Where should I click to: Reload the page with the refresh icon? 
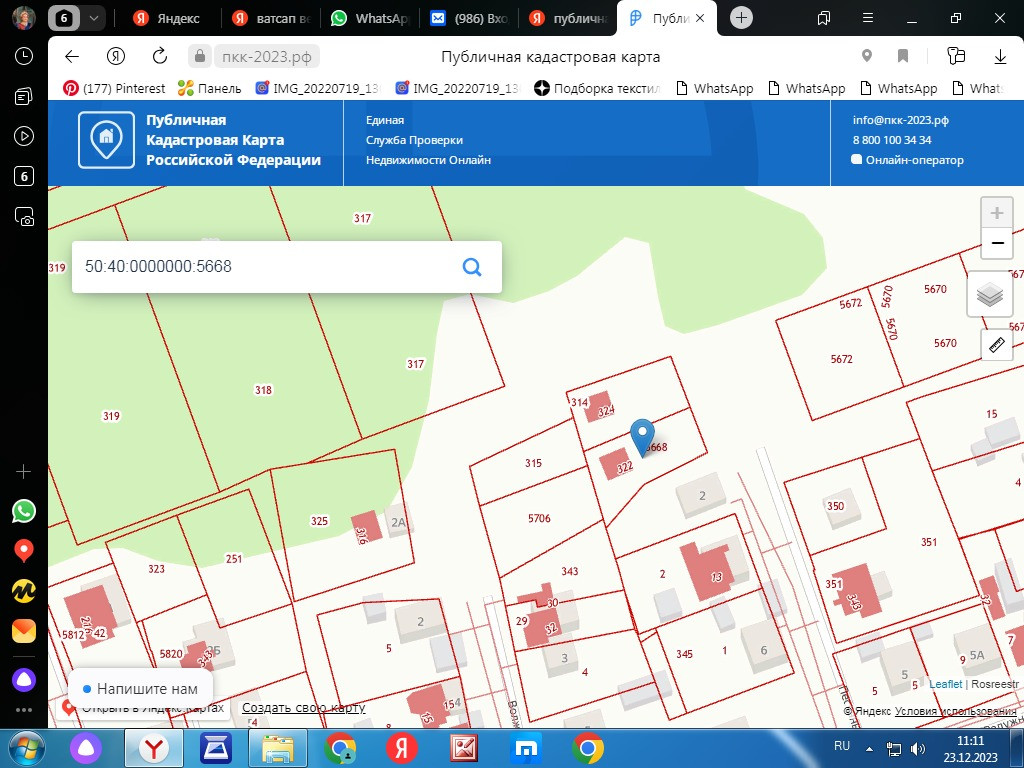pos(160,56)
